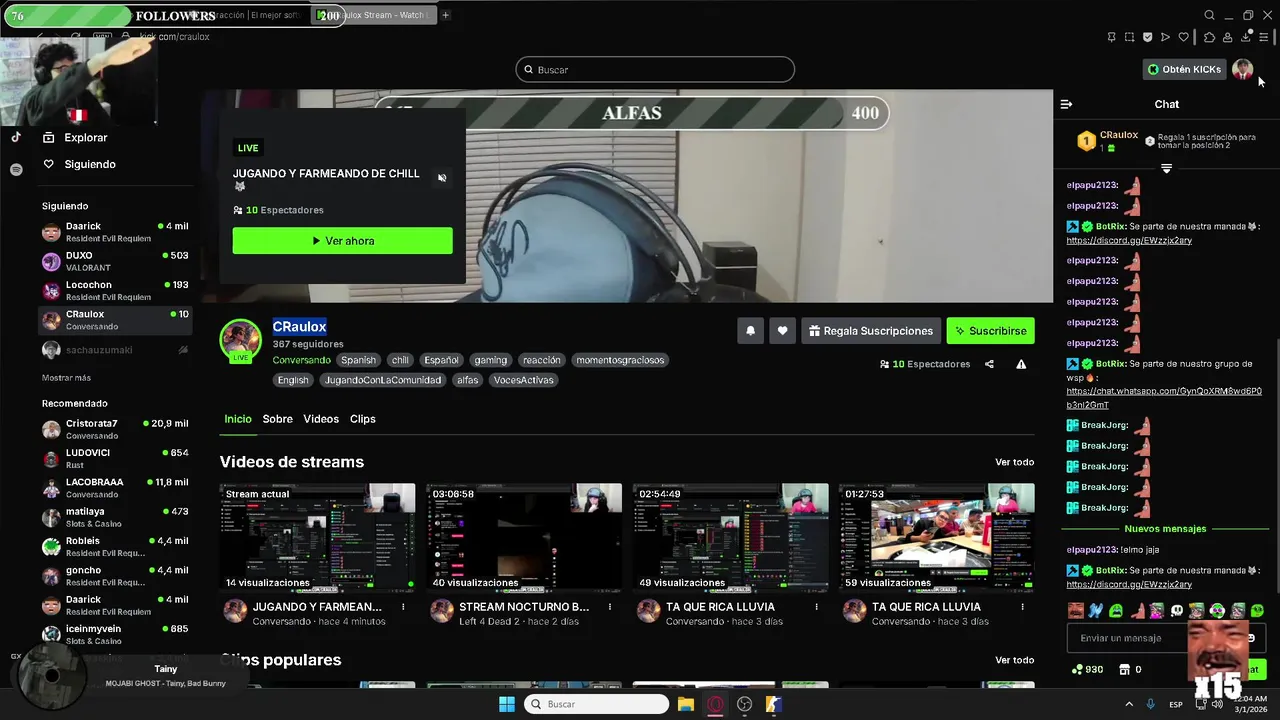Open the Videos tab
This screenshot has width=1280, height=720.
coord(321,419)
